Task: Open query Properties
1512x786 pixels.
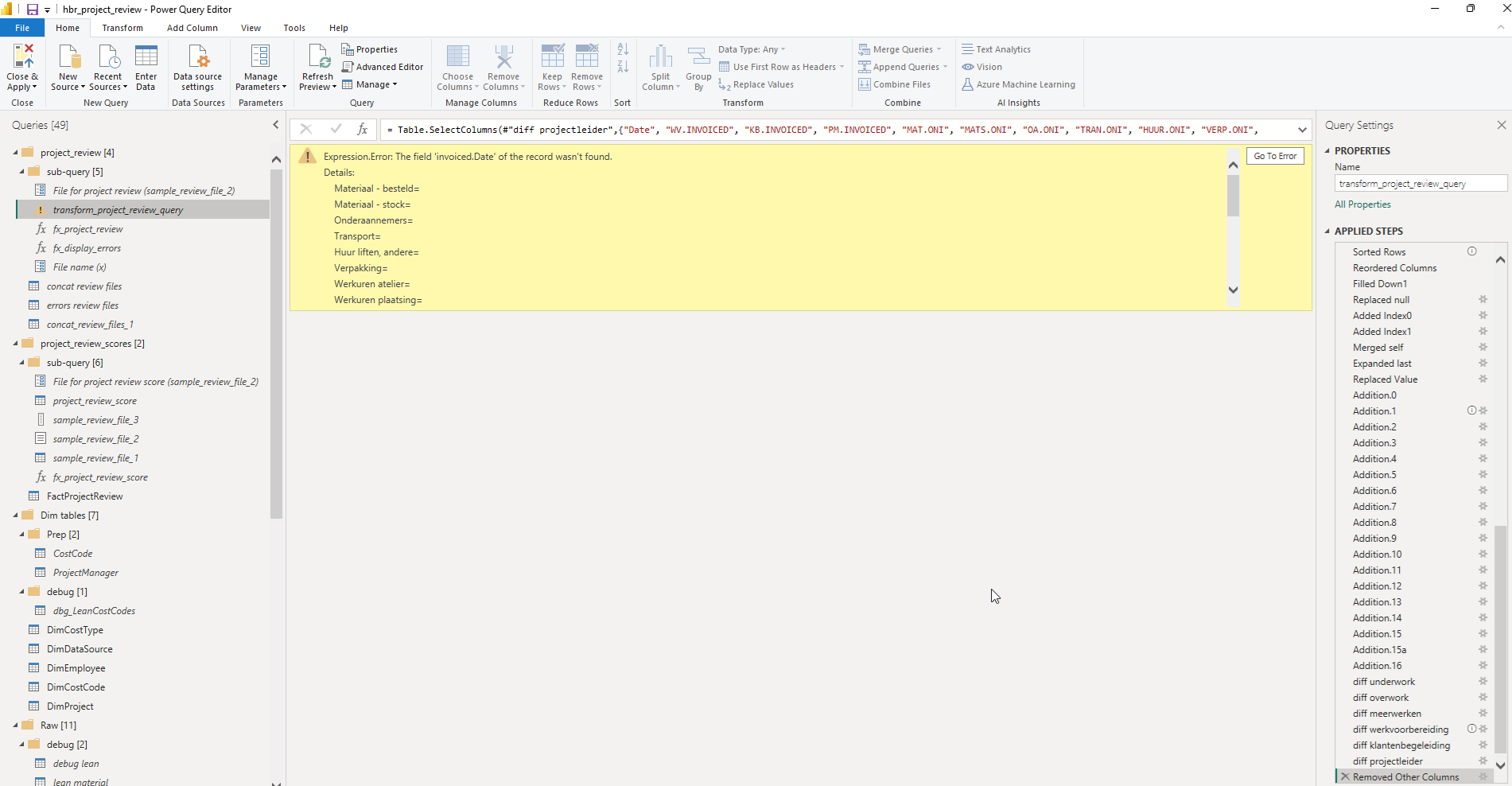Action: 370,49
